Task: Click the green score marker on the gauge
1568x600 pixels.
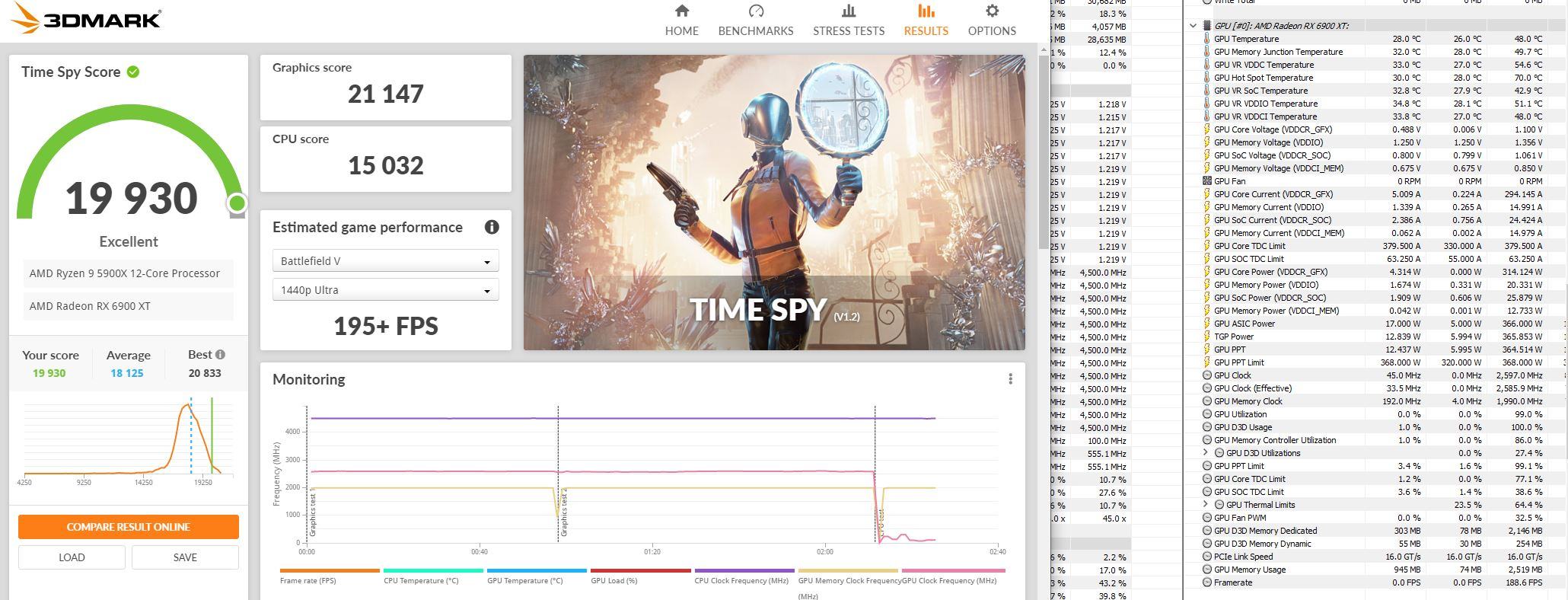Action: [x=237, y=203]
